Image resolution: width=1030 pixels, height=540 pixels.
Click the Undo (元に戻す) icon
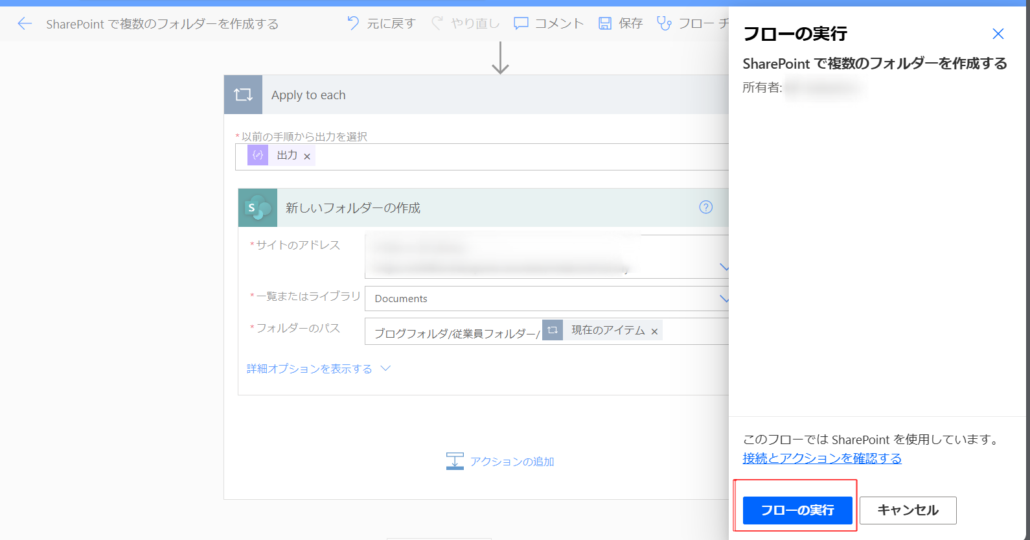point(353,23)
